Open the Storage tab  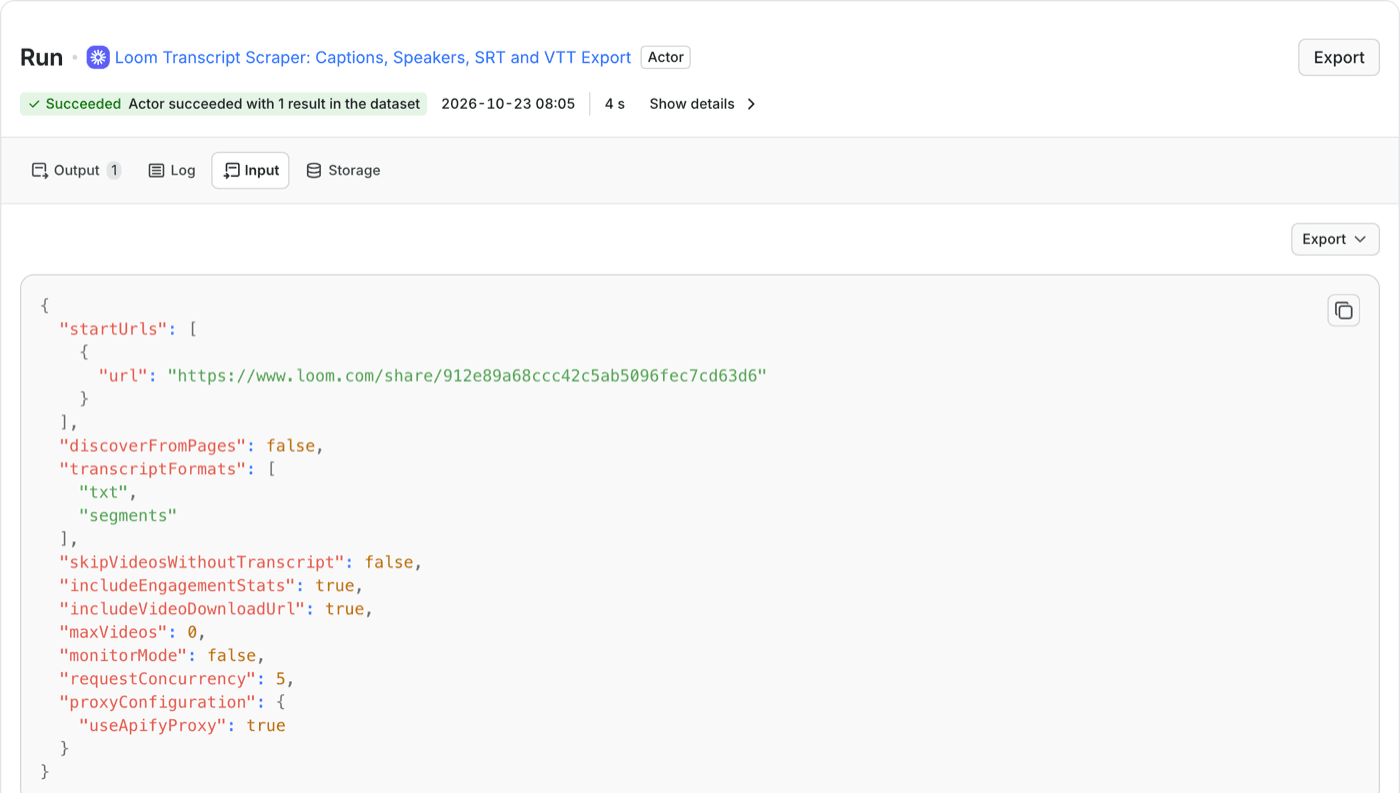point(343,170)
